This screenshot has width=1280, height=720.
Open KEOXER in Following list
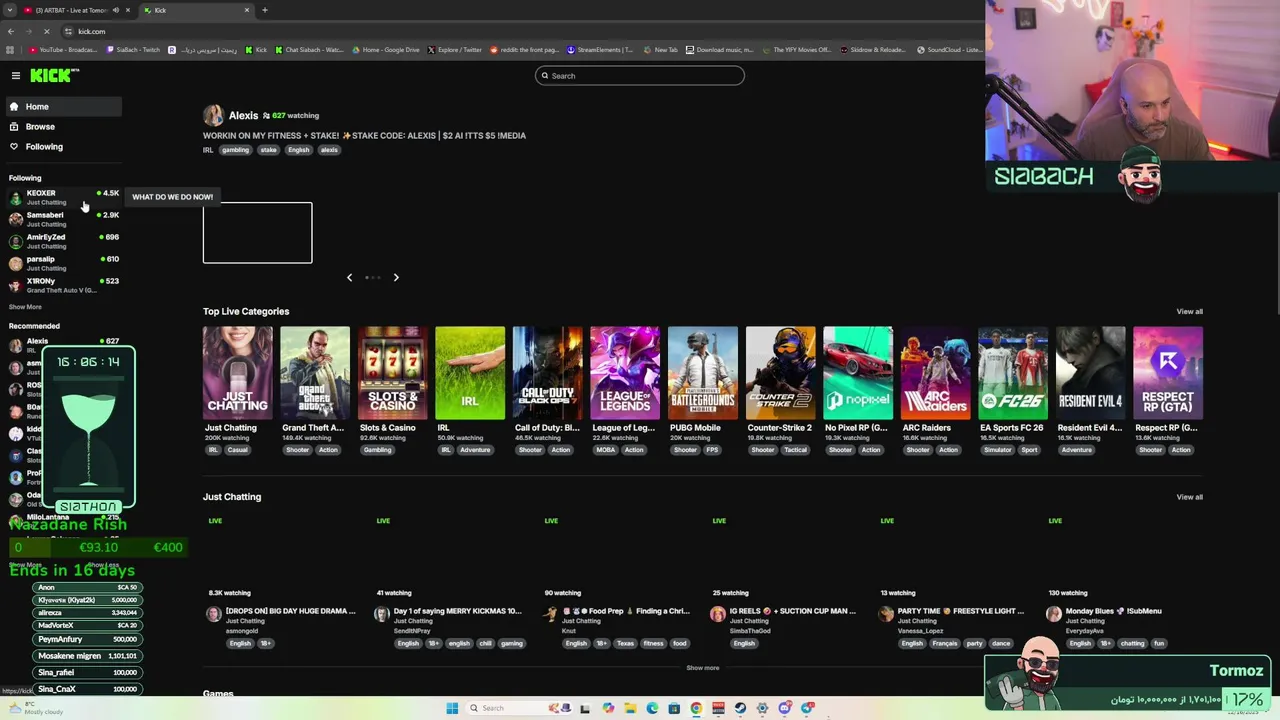point(64,197)
